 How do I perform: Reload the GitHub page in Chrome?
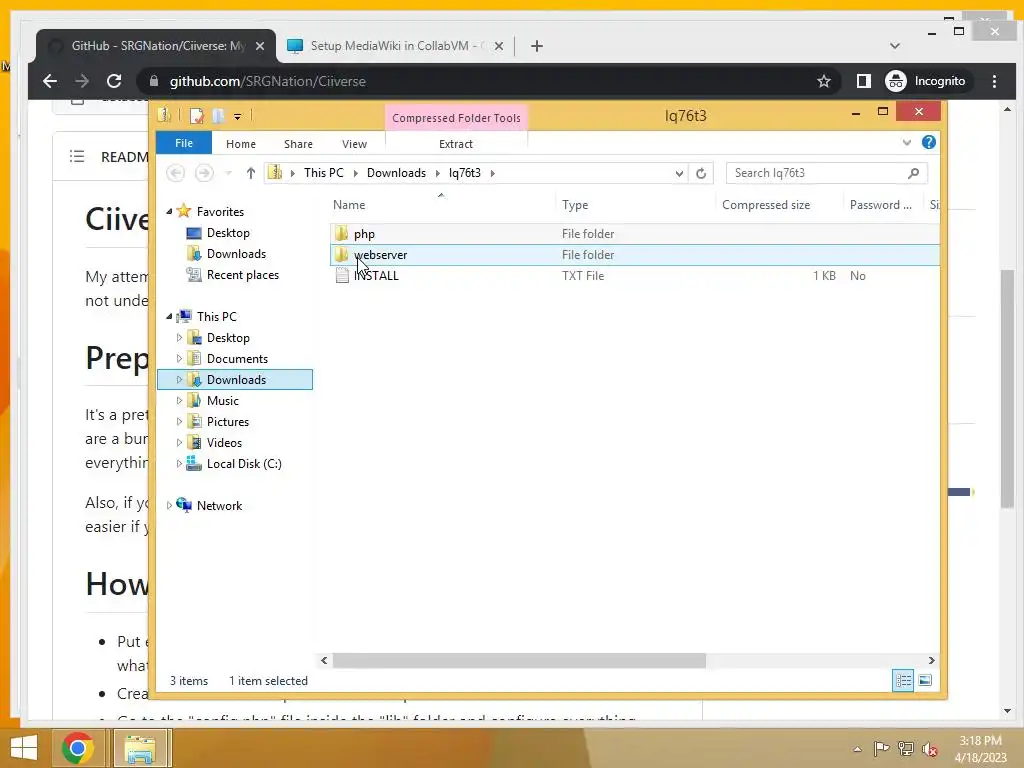coord(114,81)
